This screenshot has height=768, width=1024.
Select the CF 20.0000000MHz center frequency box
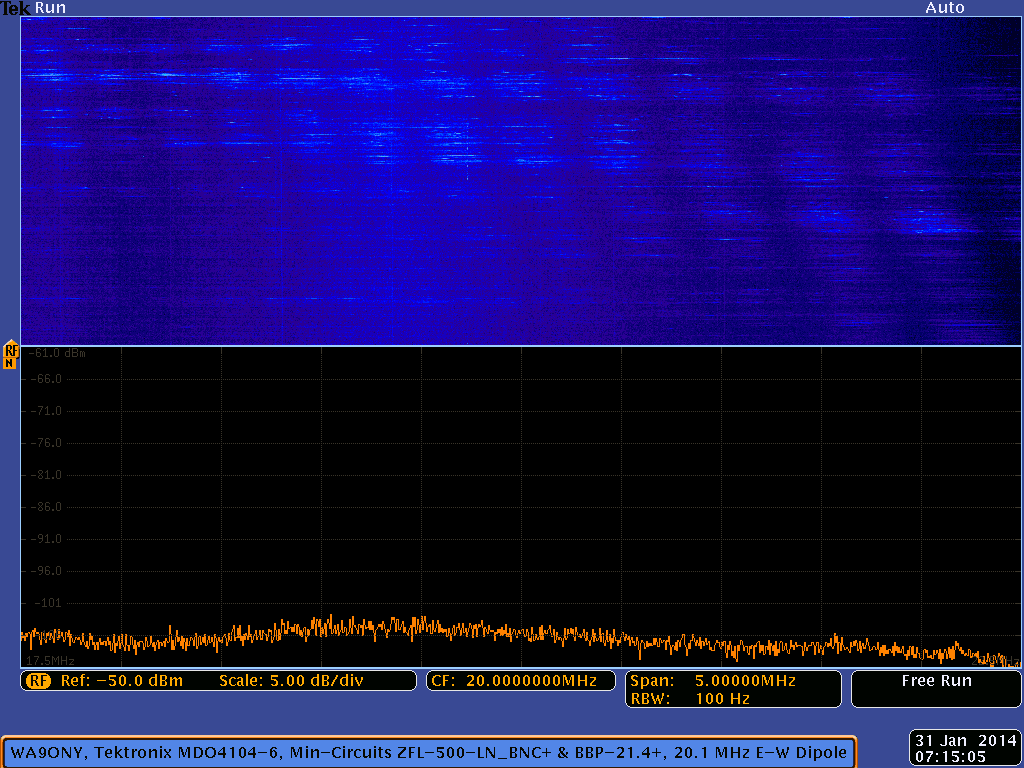[x=519, y=681]
